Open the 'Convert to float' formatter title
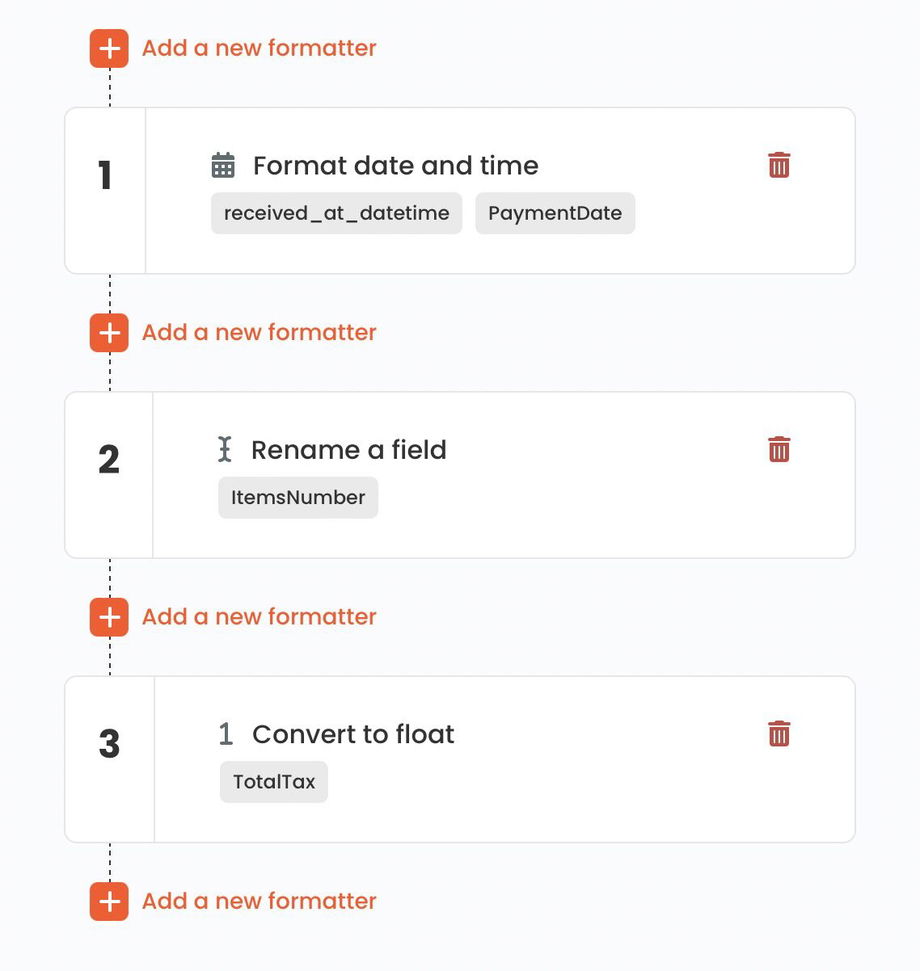The image size is (920, 971). click(x=353, y=734)
